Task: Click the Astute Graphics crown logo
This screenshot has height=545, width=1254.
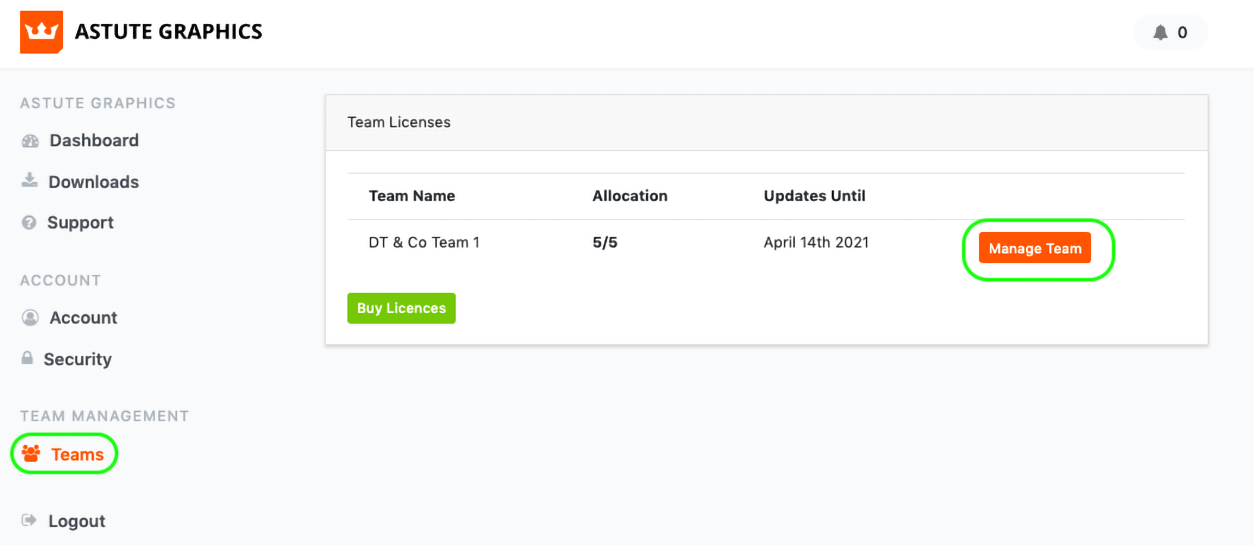Action: click(41, 32)
